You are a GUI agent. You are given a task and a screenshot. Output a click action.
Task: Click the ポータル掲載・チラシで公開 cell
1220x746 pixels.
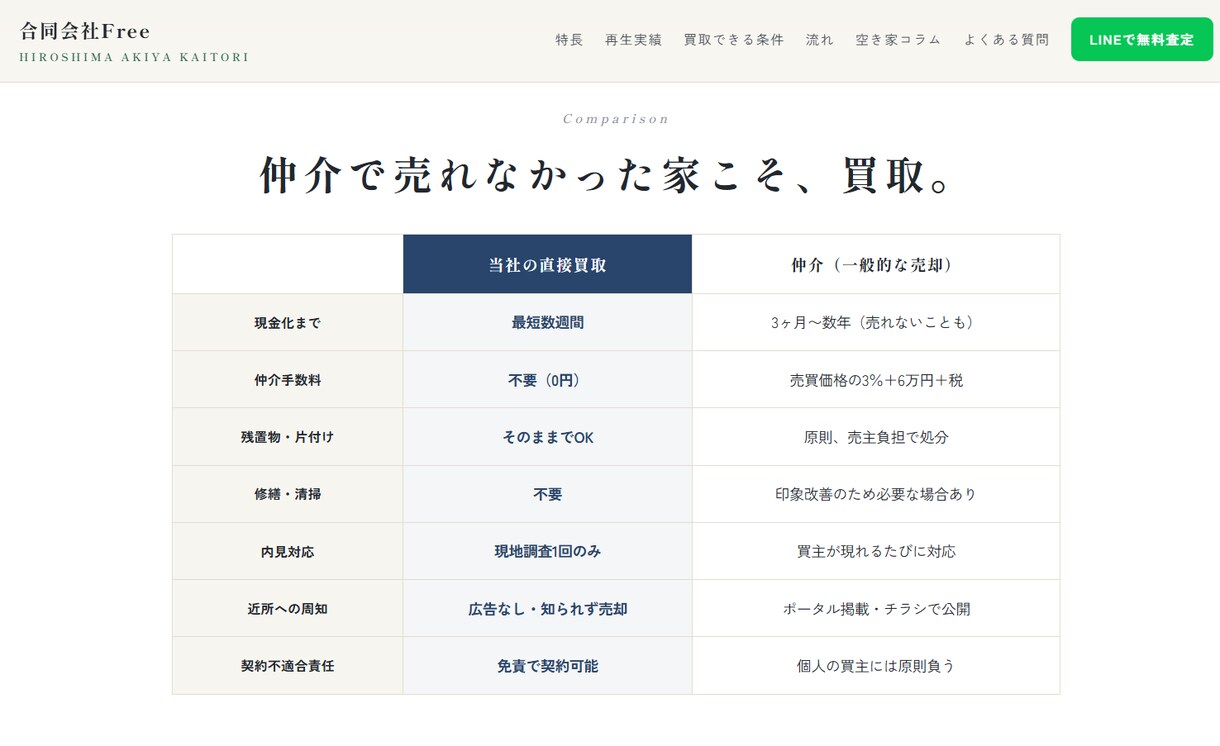[x=875, y=608]
